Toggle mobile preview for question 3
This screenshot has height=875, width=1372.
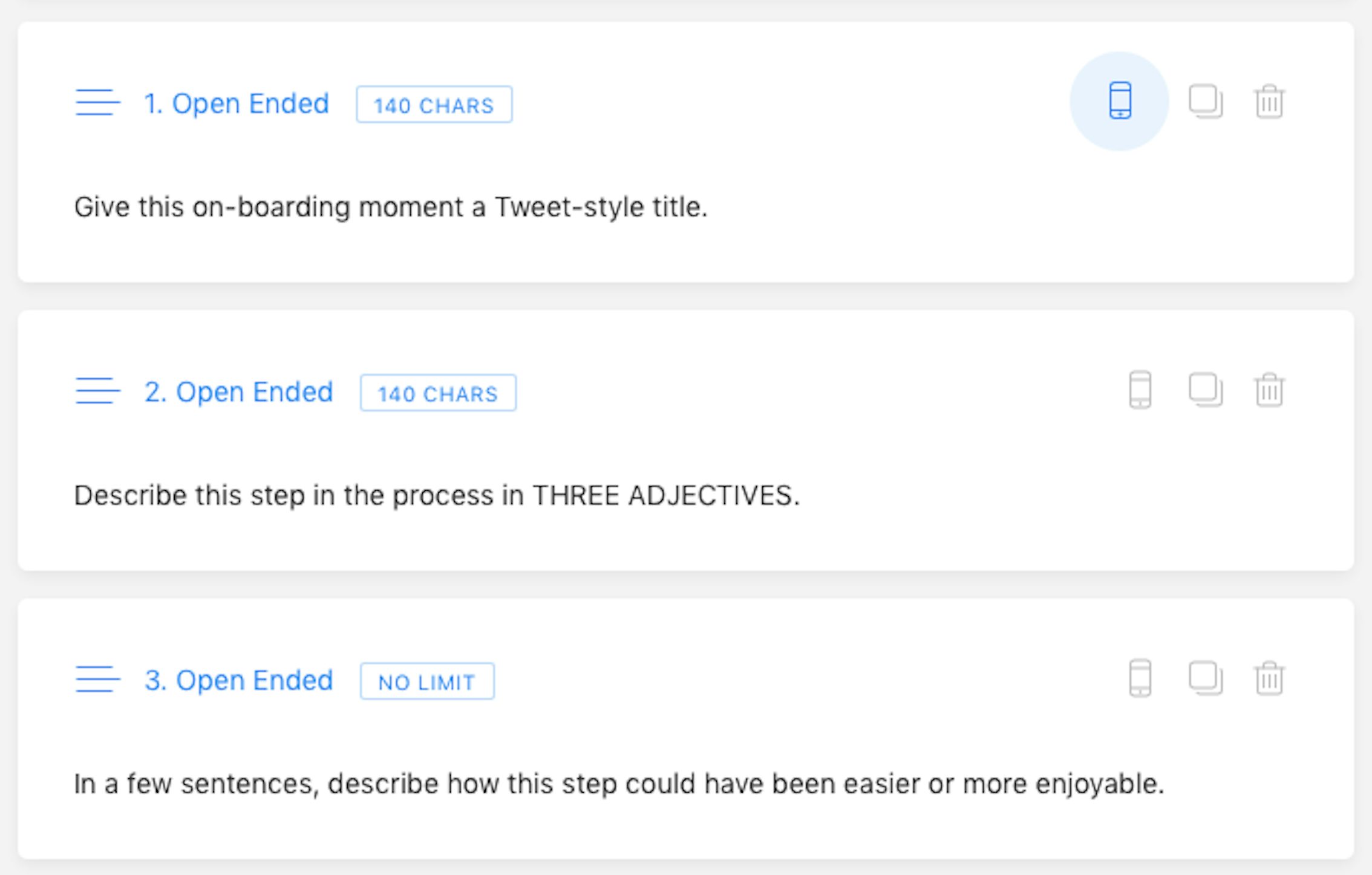(x=1140, y=678)
